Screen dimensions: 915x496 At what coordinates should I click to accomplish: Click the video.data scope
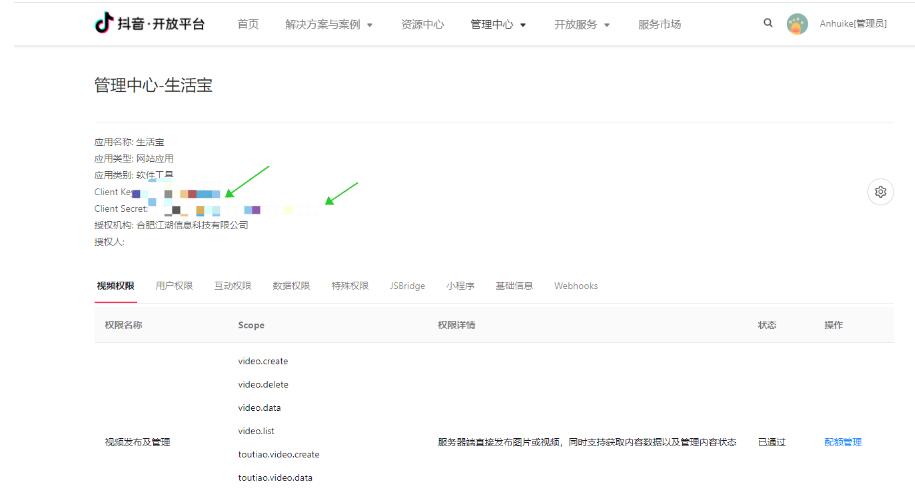259,408
